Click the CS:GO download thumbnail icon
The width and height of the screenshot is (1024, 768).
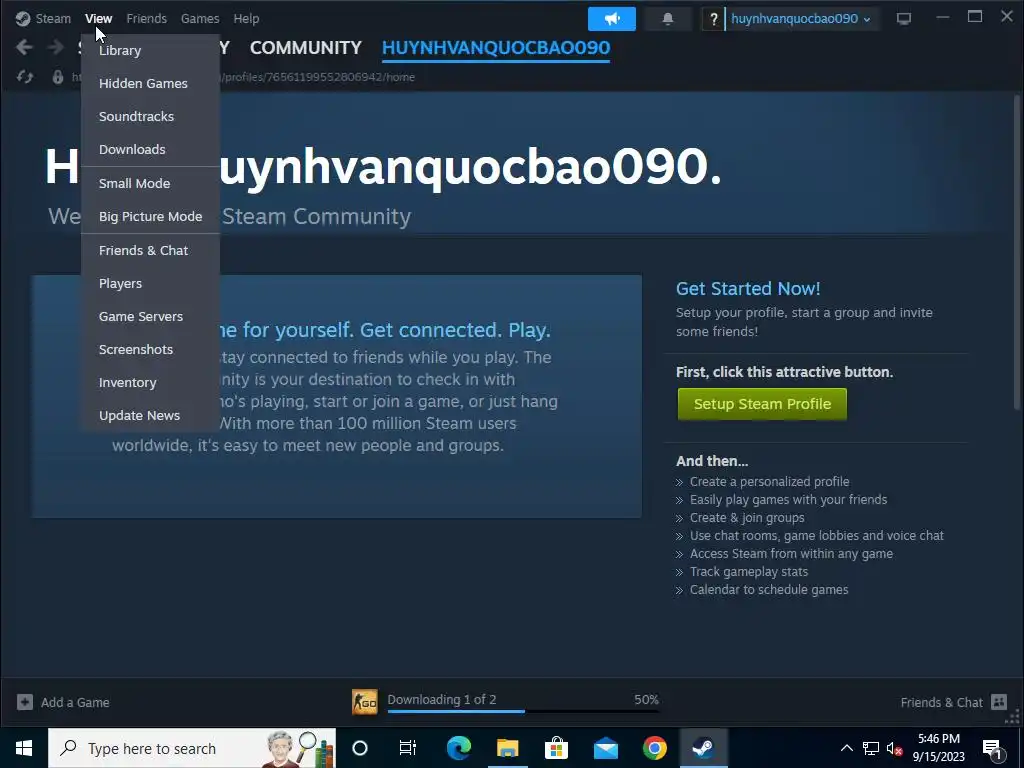coord(364,702)
